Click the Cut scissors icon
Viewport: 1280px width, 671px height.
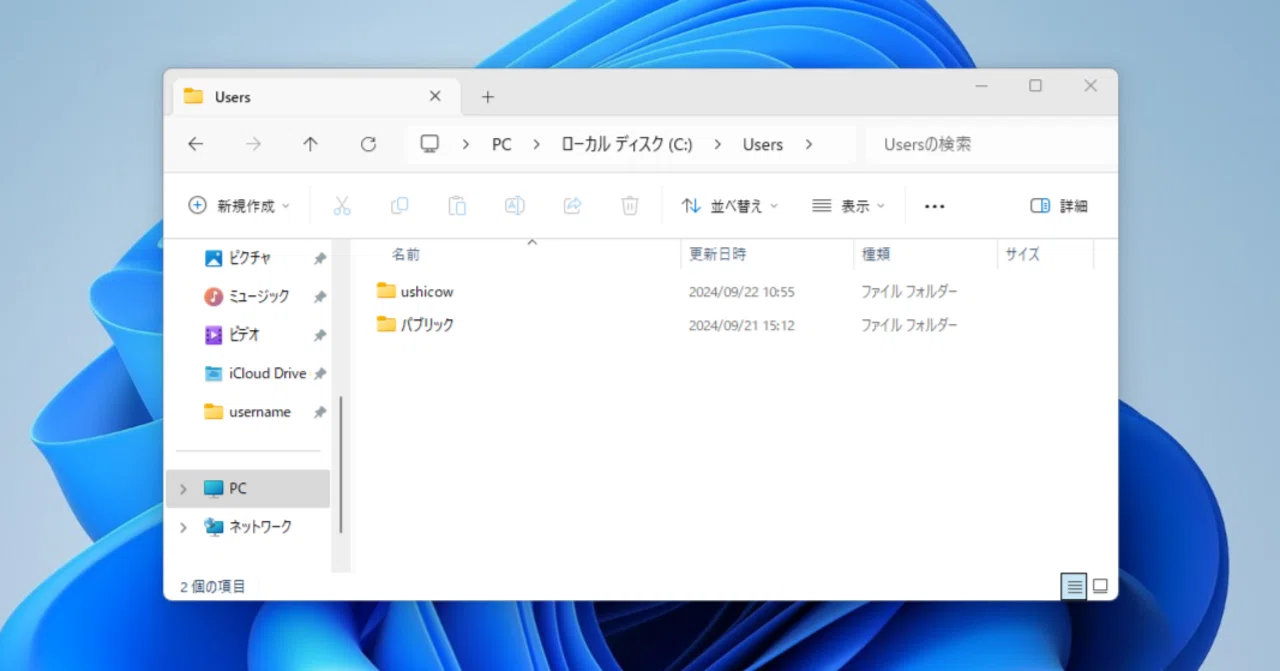(342, 206)
